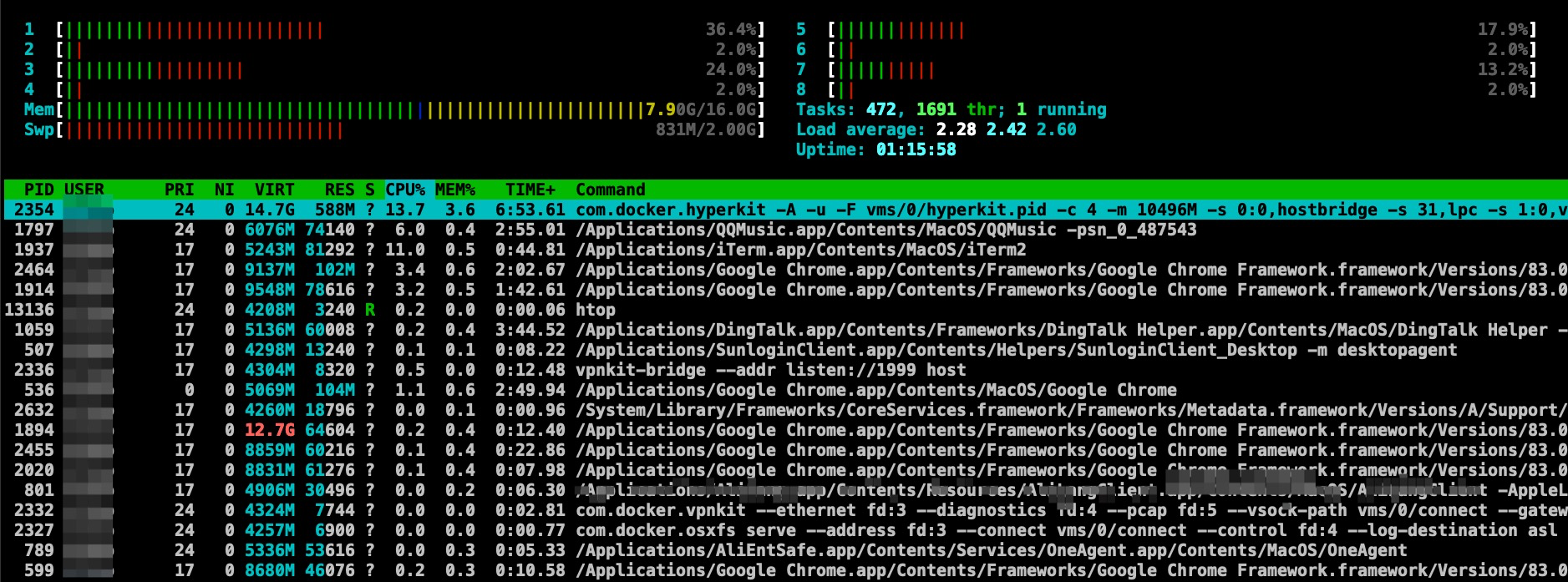Sort by the PRI column header
The image size is (1568, 582).
pos(179,190)
